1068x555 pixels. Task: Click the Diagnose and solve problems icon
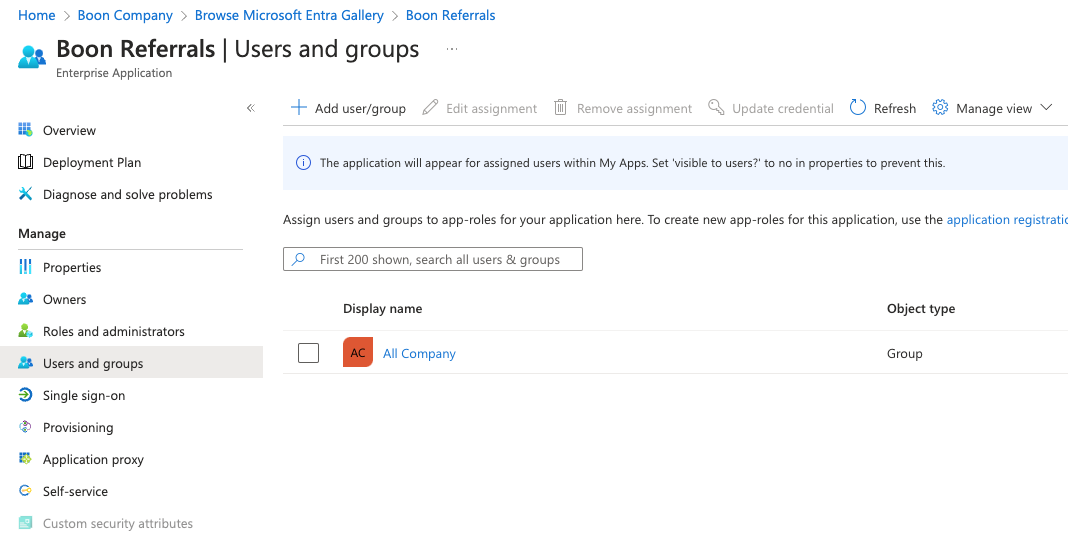pos(25,194)
